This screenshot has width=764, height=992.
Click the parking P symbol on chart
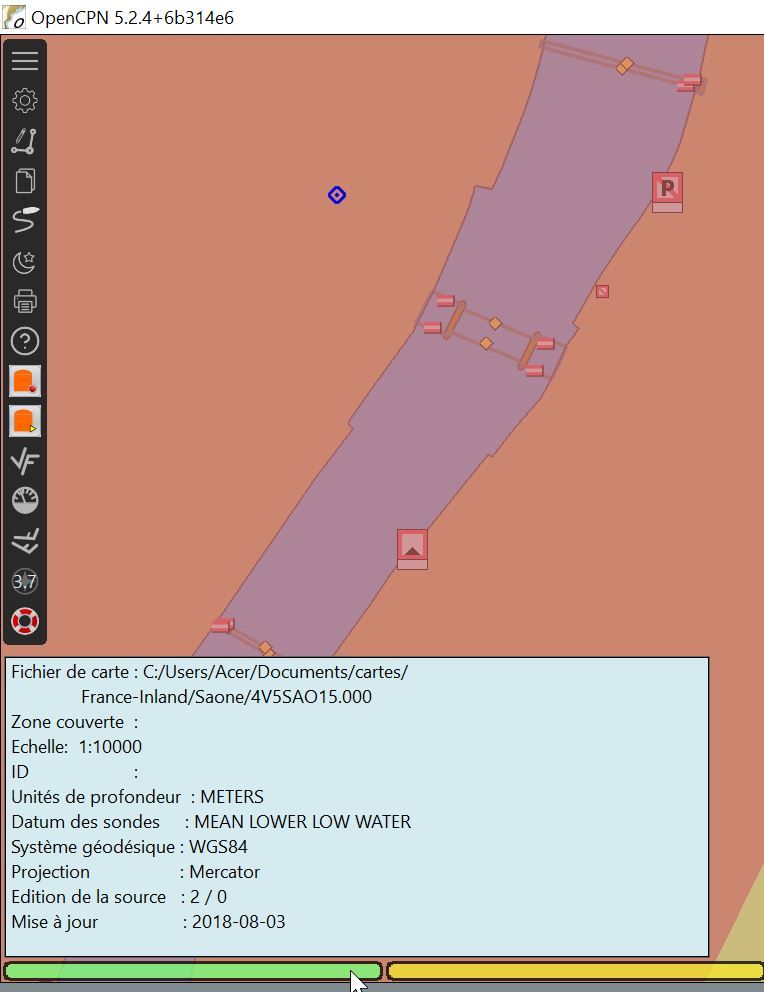pyautogui.click(x=667, y=188)
